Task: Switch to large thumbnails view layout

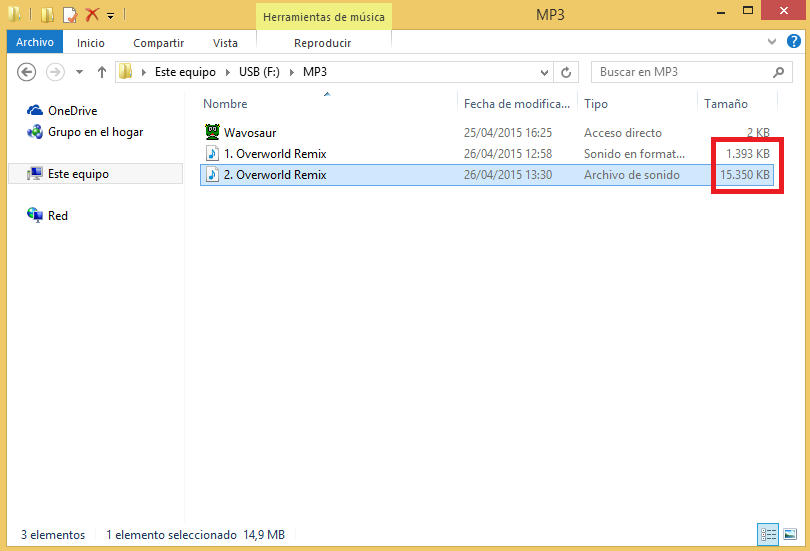Action: coord(788,534)
